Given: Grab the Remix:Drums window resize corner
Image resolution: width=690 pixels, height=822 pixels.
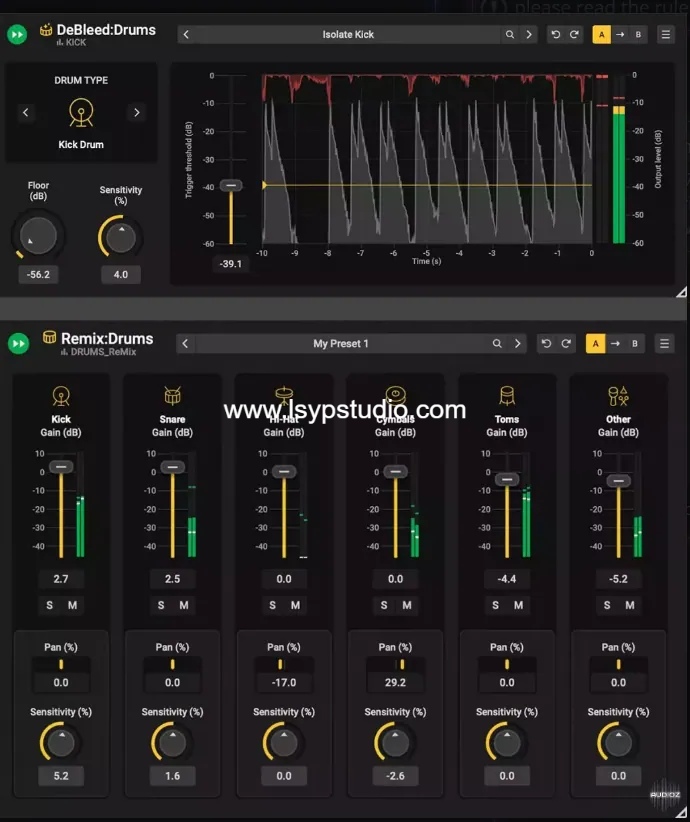Looking at the screenshot, I should click(x=681, y=812).
